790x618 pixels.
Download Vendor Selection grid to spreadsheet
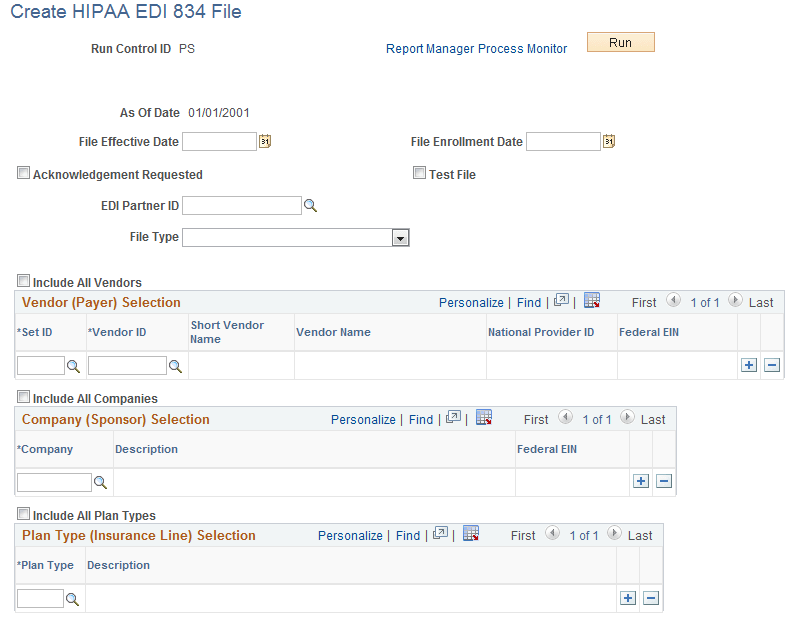click(592, 301)
